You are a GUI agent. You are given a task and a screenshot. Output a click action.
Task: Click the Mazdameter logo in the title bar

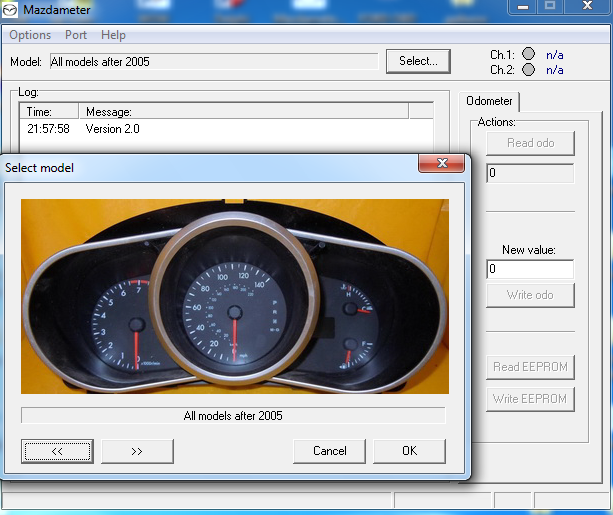(11, 9)
